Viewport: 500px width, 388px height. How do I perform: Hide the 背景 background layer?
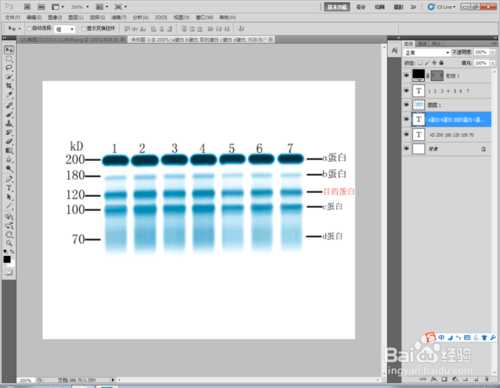point(406,148)
